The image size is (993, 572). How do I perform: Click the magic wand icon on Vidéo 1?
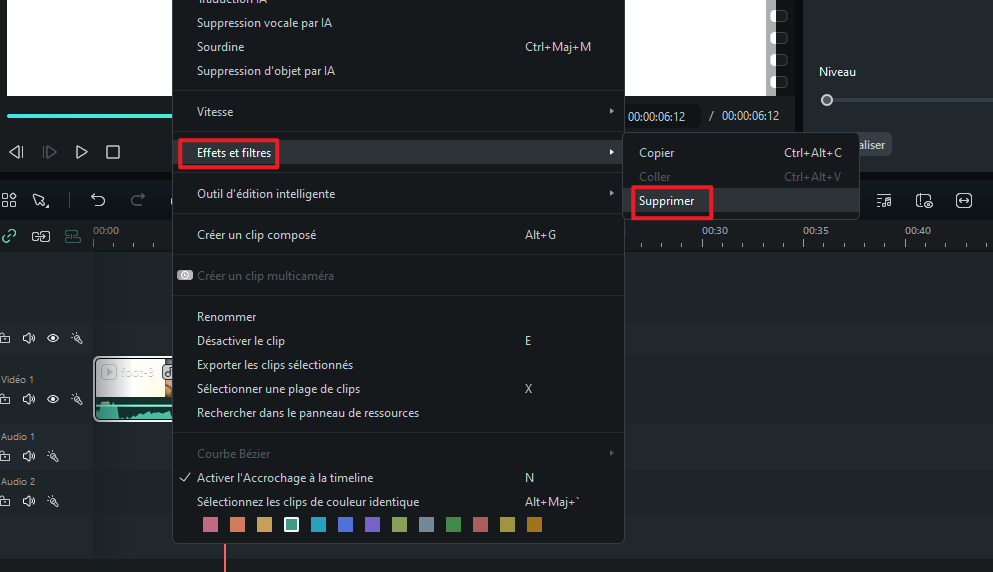(77, 399)
